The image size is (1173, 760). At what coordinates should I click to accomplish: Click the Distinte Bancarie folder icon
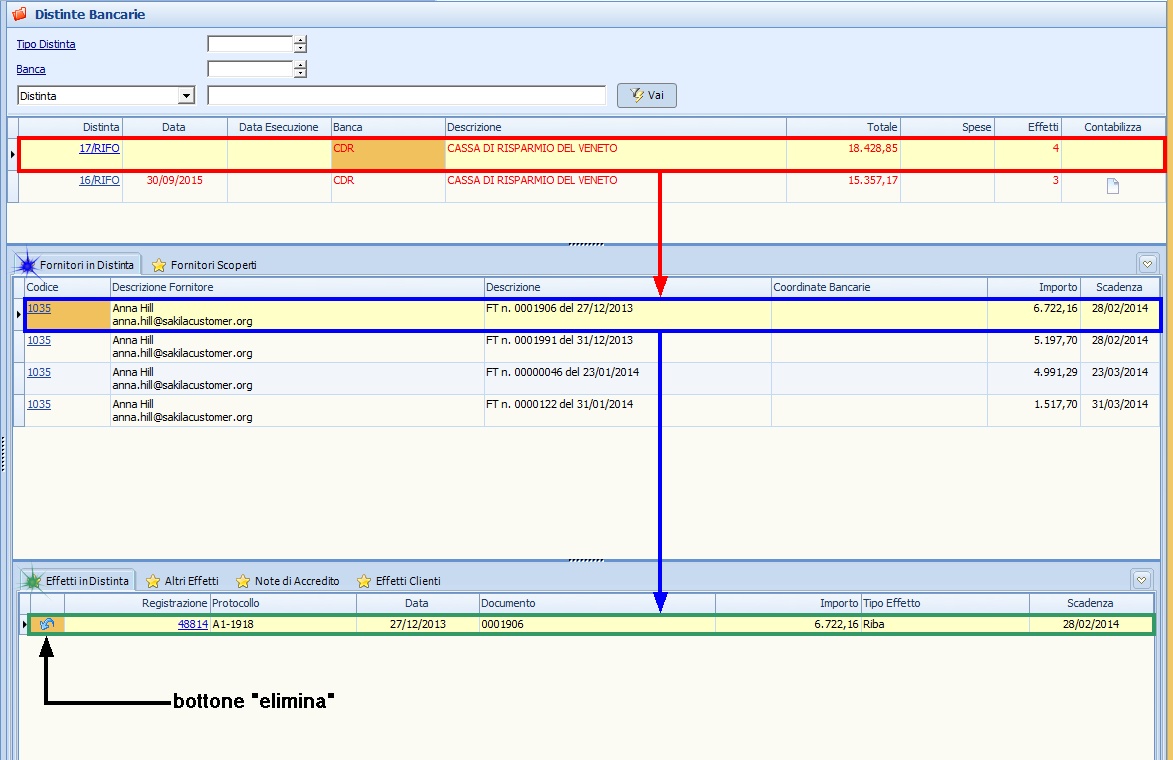19,15
